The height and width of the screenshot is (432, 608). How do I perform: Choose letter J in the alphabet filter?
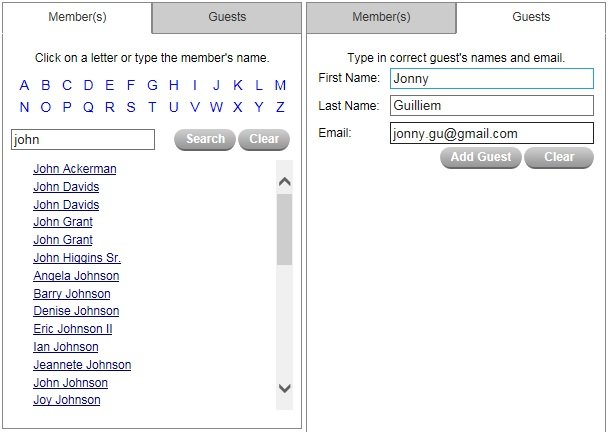(x=216, y=86)
